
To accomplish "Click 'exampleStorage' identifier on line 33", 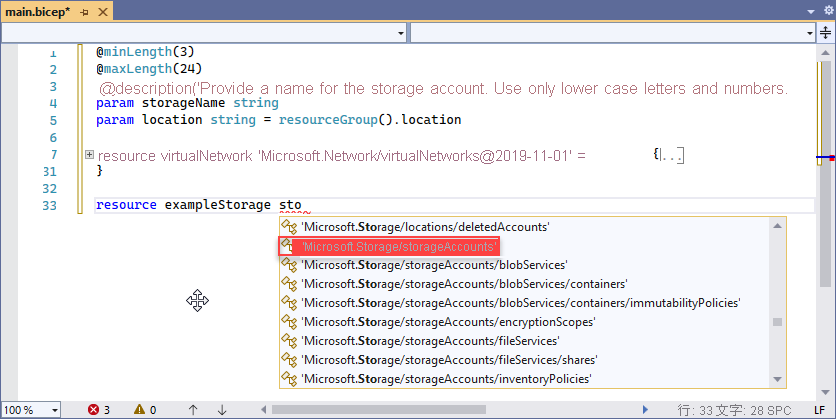I will click(x=218, y=205).
